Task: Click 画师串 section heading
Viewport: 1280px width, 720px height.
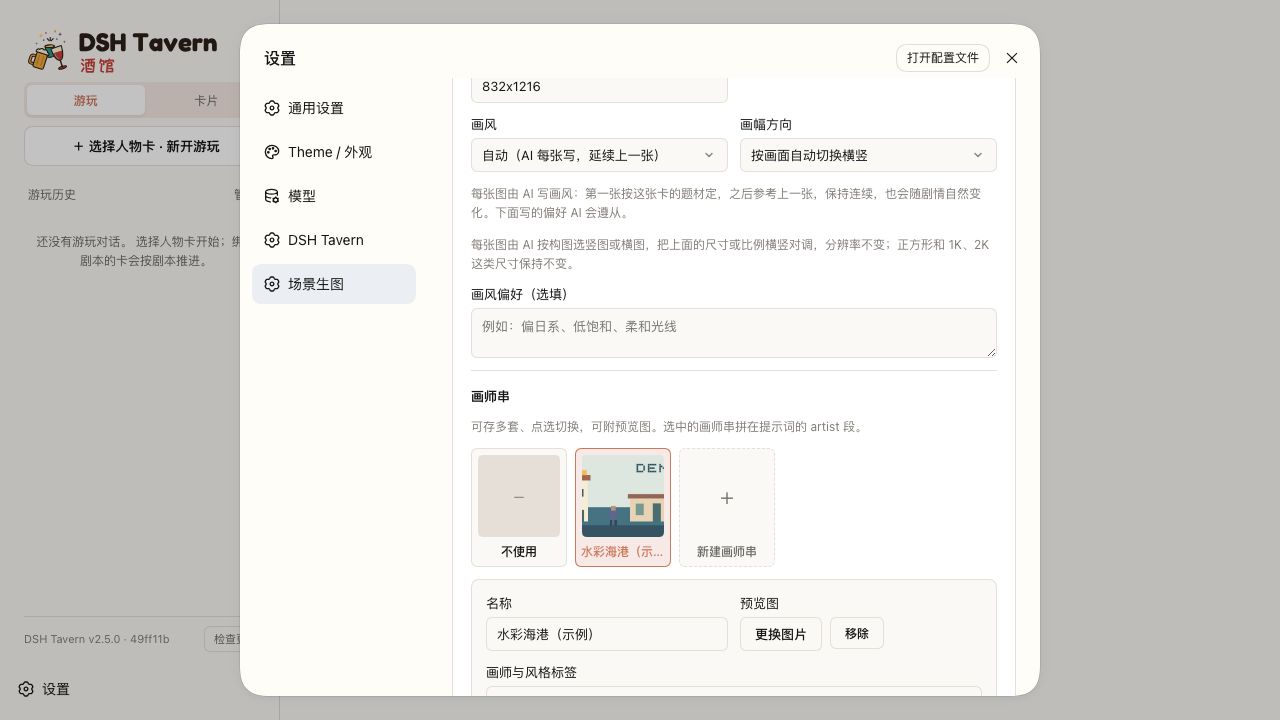Action: click(x=490, y=397)
